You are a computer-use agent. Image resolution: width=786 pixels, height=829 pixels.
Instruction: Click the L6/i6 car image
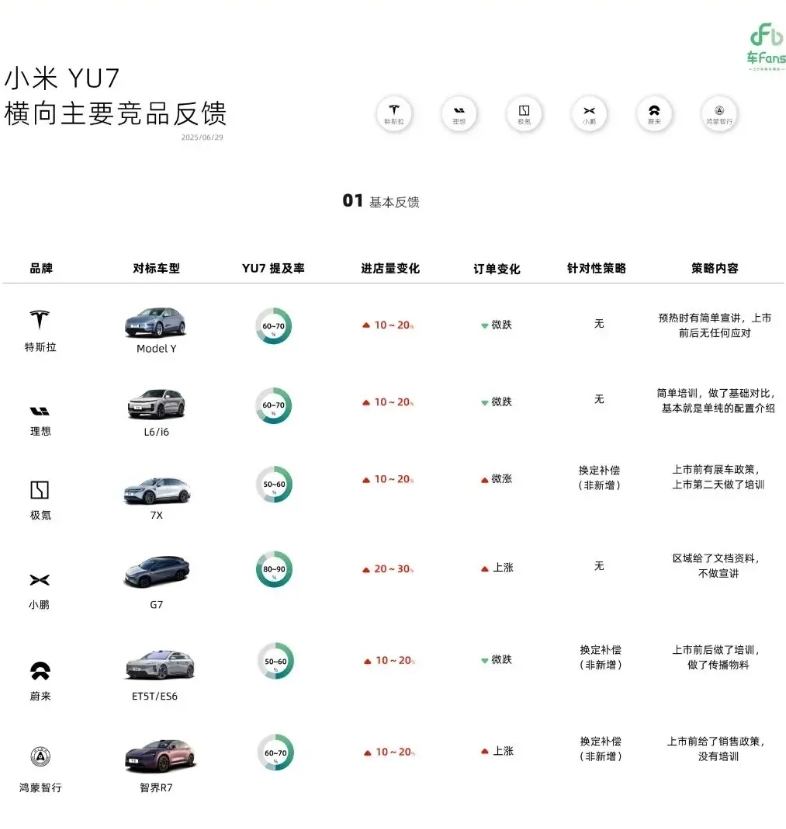point(156,404)
